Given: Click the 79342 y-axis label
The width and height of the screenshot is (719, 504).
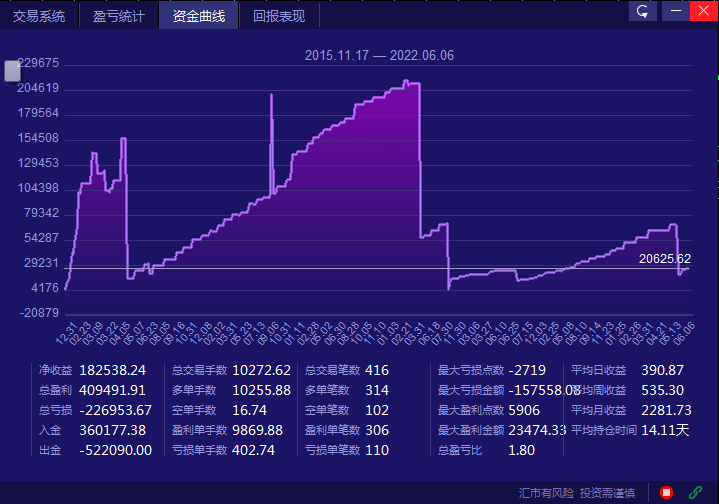Looking at the screenshot, I should [41, 213].
